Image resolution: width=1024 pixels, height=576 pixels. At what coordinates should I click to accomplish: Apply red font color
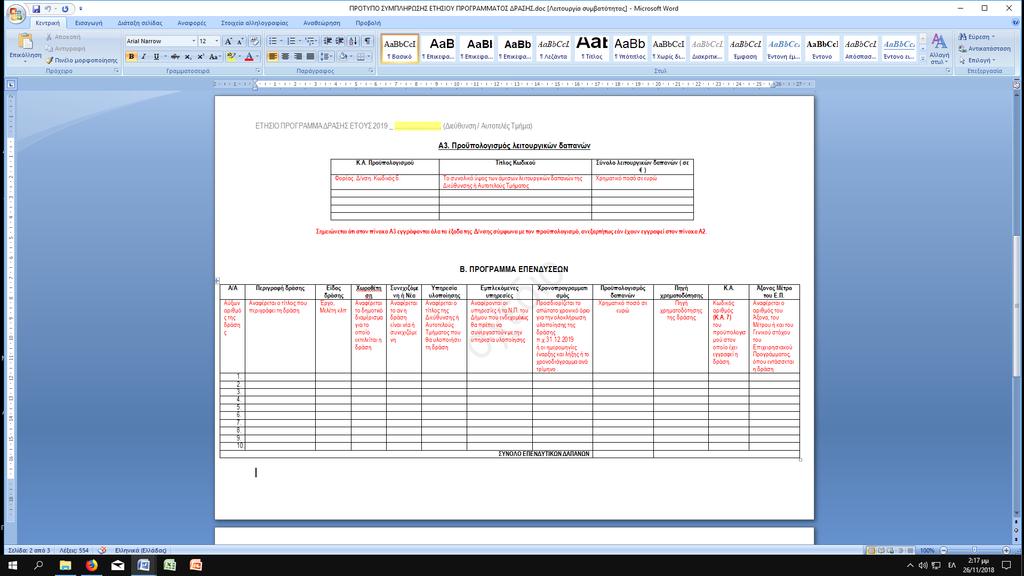pyautogui.click(x=249, y=57)
